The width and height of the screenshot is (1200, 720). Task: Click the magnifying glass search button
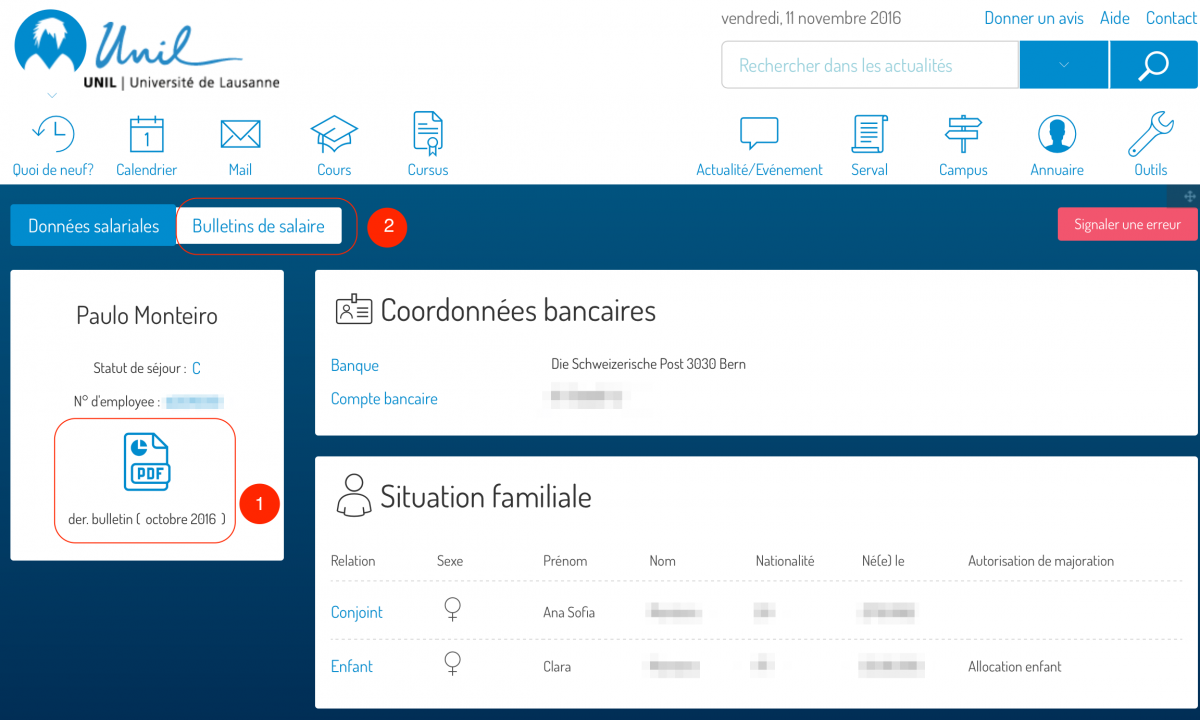click(1153, 65)
